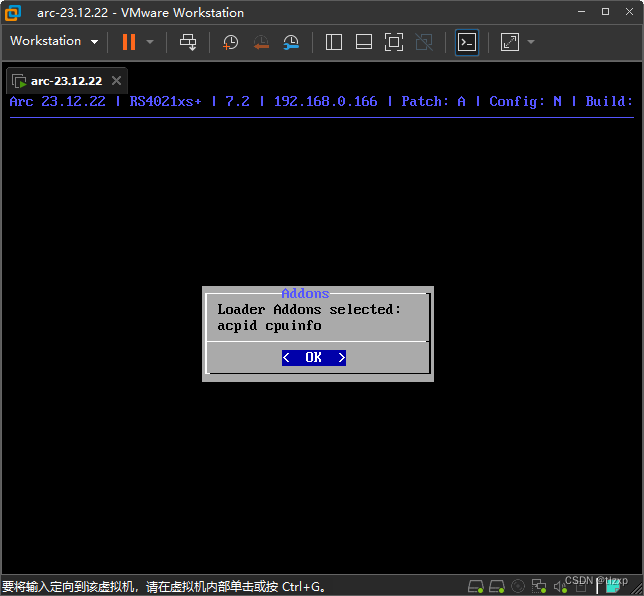Toggle the console view button
The image size is (644, 596).
[467, 42]
